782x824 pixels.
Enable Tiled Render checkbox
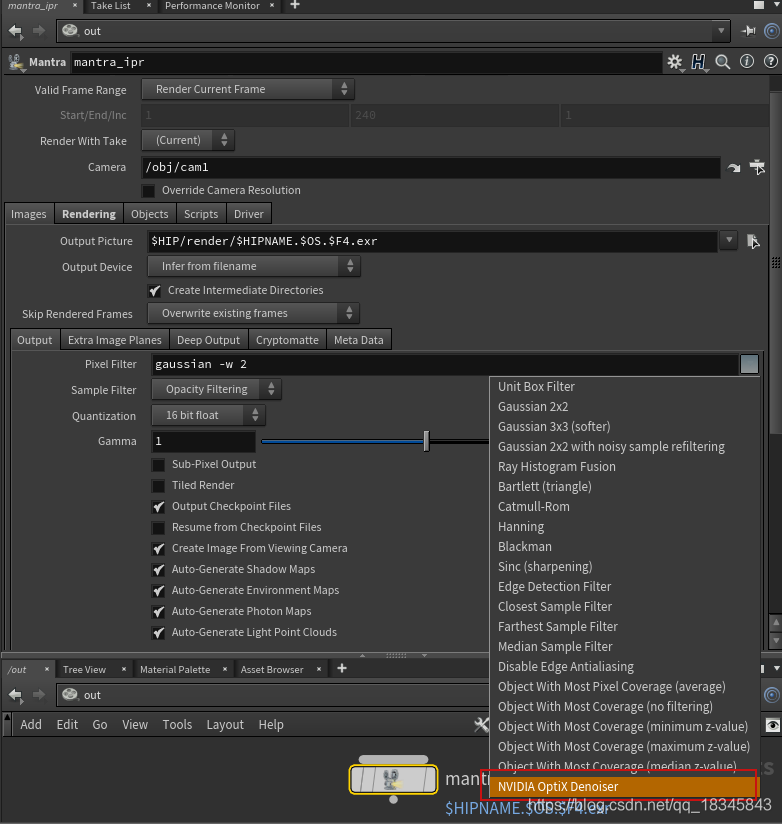click(158, 486)
